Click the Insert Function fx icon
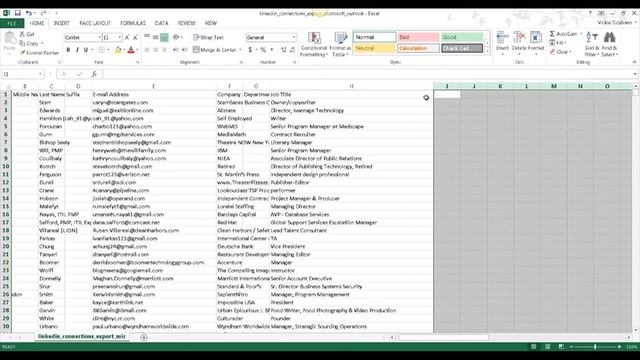This screenshot has width=640, height=360. click(94, 74)
